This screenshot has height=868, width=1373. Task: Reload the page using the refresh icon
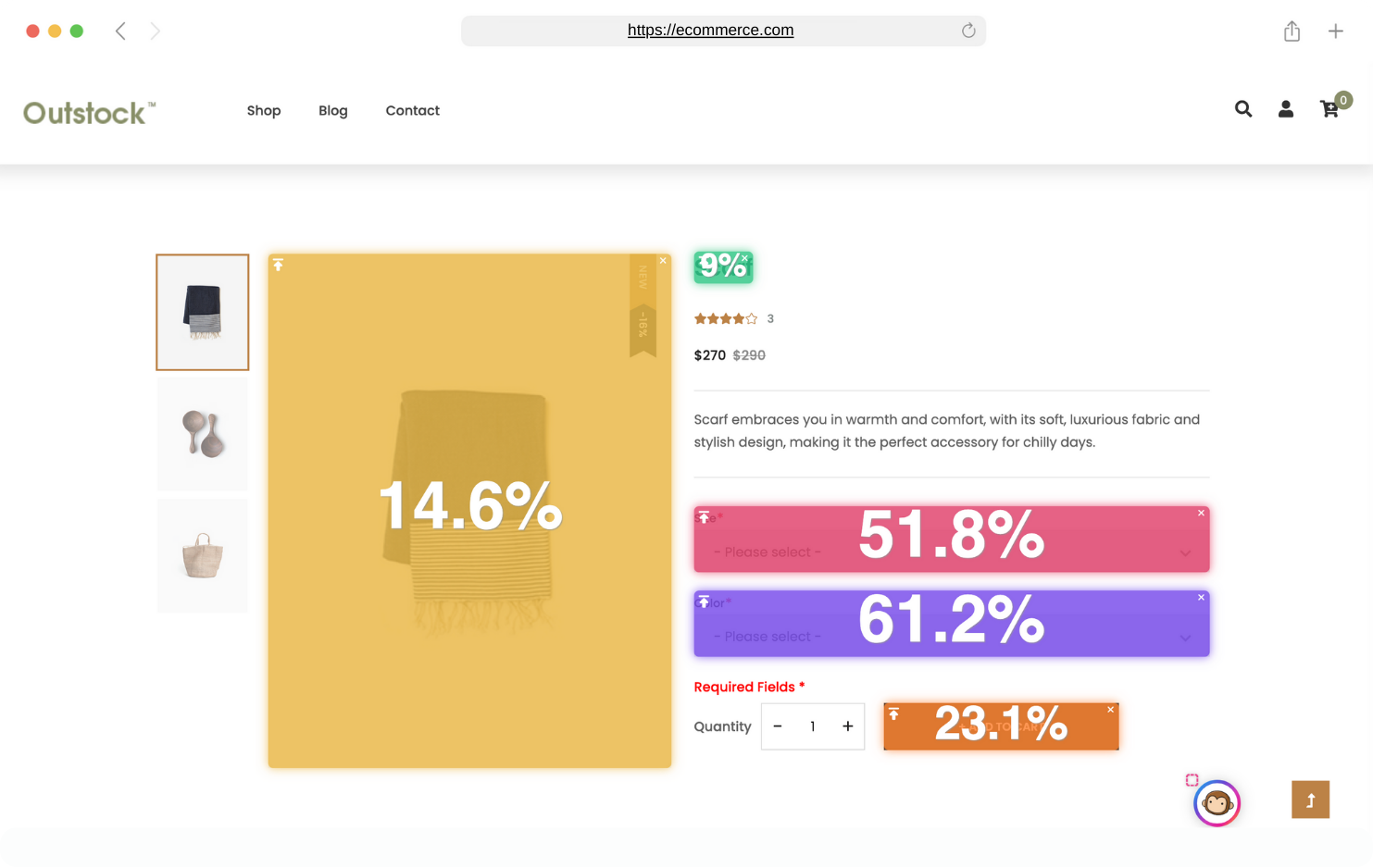pos(968,30)
